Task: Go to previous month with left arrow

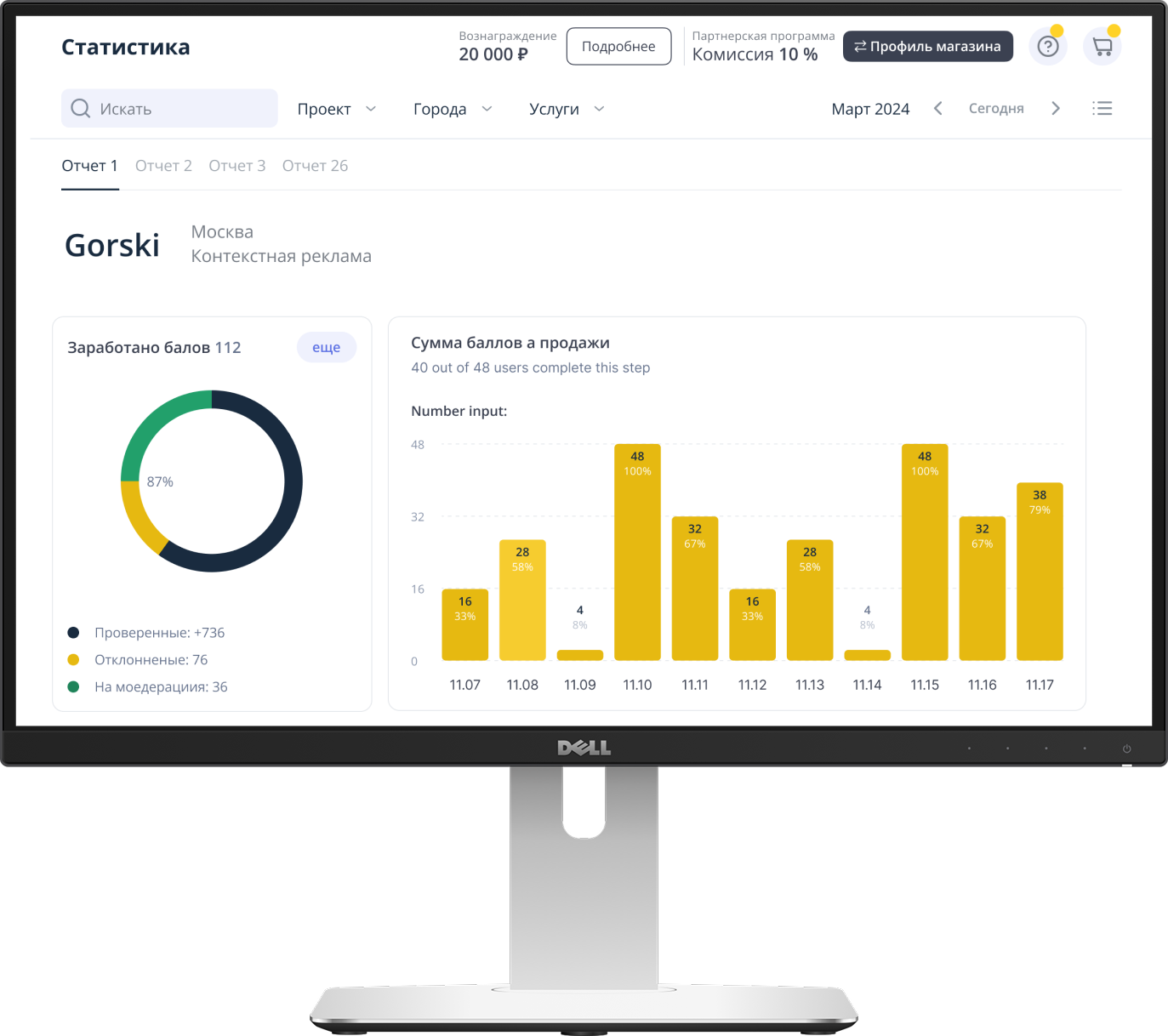Action: tap(938, 108)
